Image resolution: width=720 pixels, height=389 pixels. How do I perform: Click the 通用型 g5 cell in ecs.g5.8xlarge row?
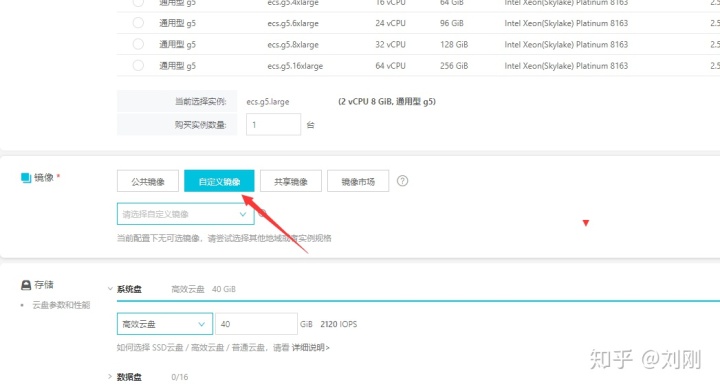tap(177, 44)
